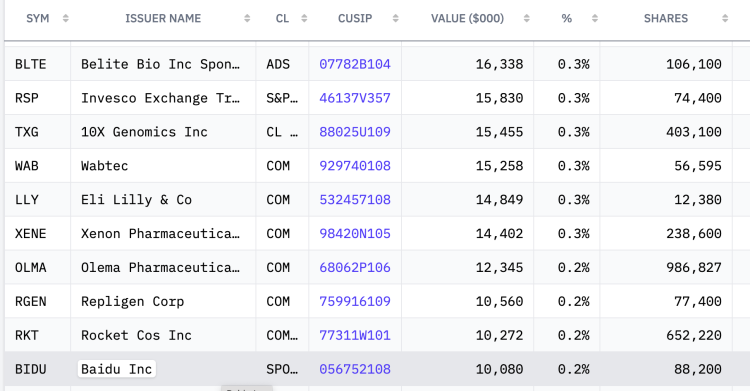750x391 pixels.
Task: Click issuer name Xenon Pharmaceutica…
Action: click(160, 234)
